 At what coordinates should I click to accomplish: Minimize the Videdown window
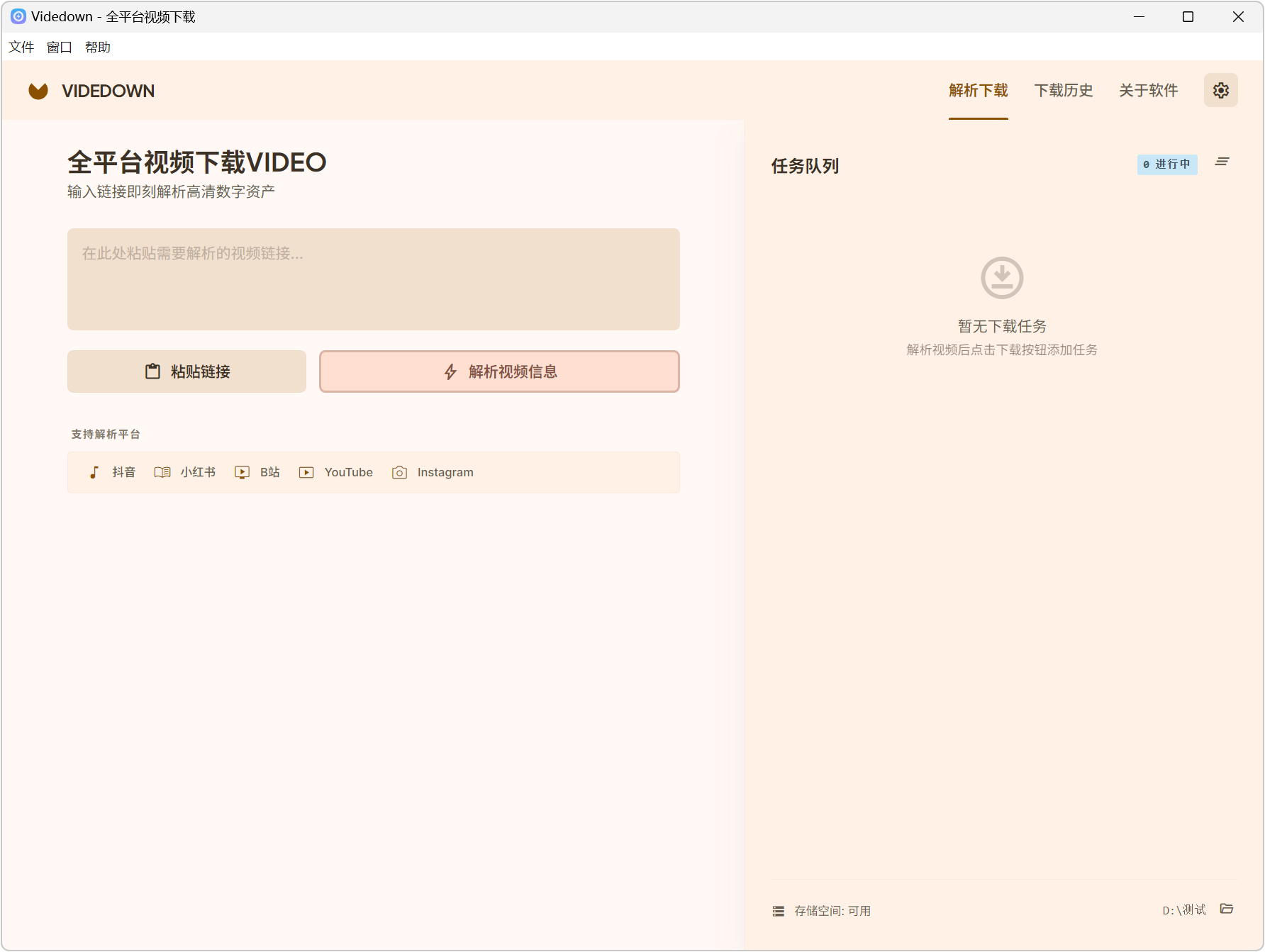(x=1139, y=16)
